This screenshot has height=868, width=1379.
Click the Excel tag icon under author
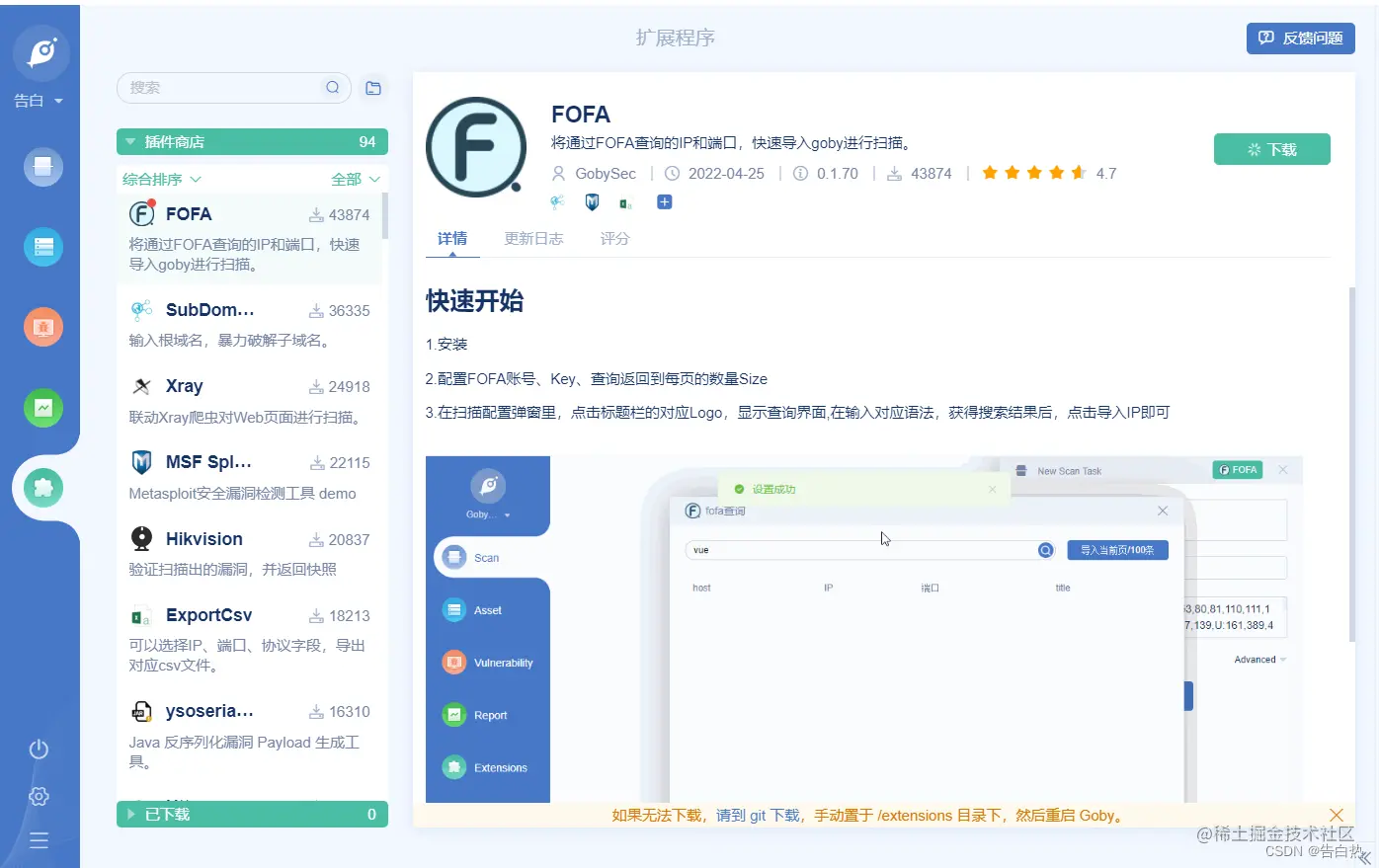pos(626,203)
